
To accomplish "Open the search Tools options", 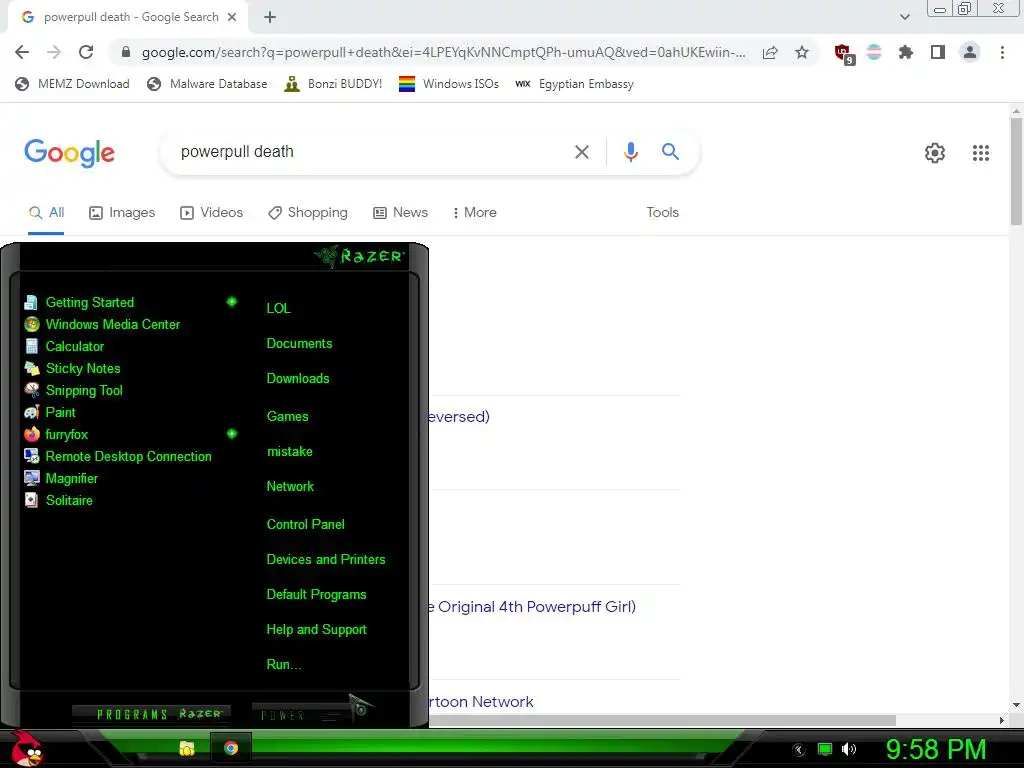I will pyautogui.click(x=662, y=212).
